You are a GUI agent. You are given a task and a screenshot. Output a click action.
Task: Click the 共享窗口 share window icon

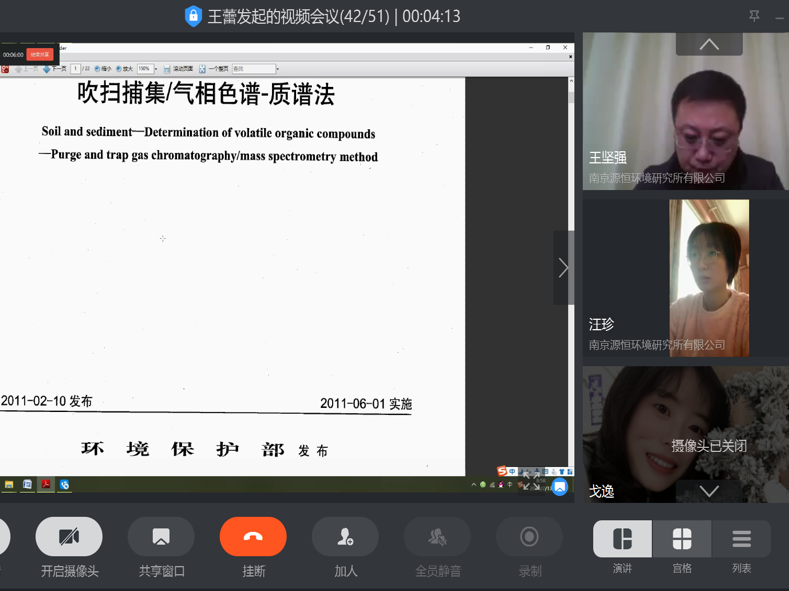(161, 537)
